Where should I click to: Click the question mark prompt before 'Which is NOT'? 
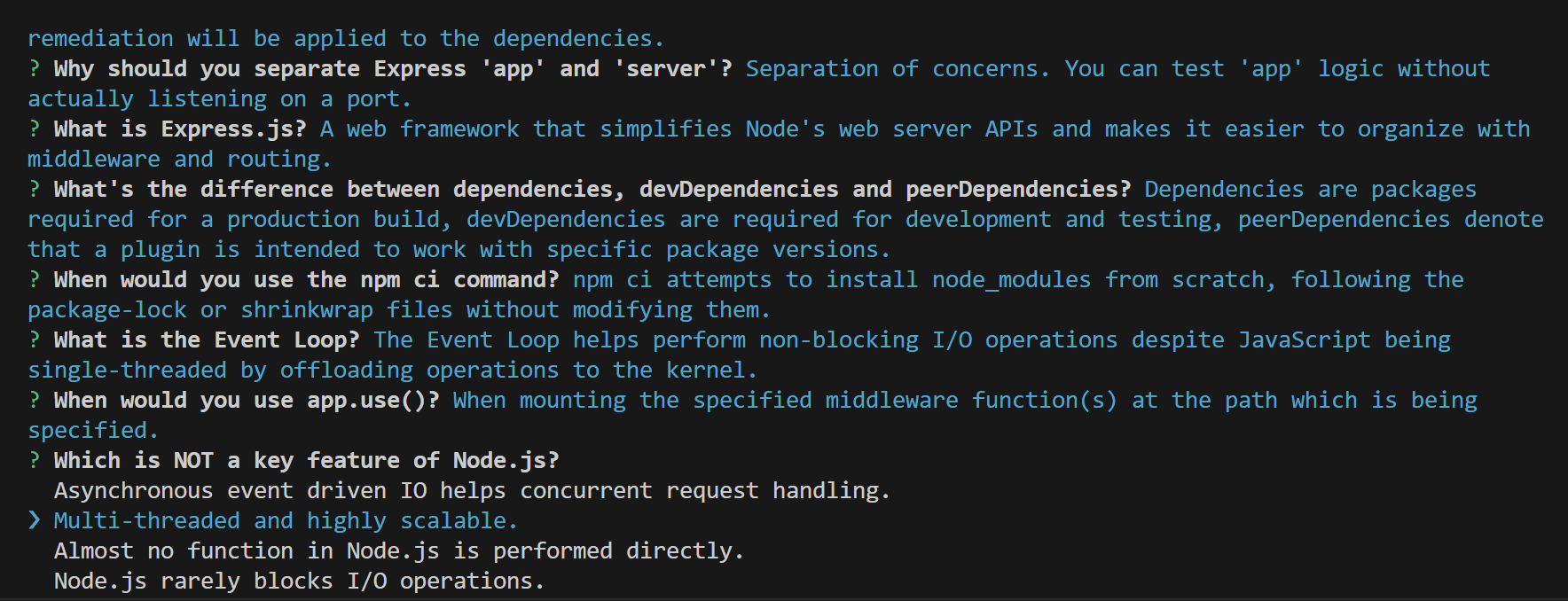pos(34,461)
